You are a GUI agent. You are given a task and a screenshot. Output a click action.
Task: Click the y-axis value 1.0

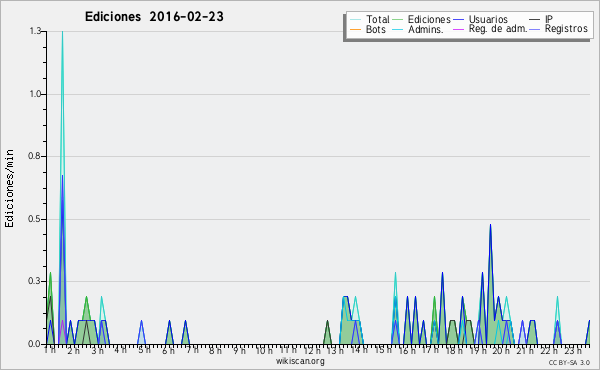(x=35, y=94)
